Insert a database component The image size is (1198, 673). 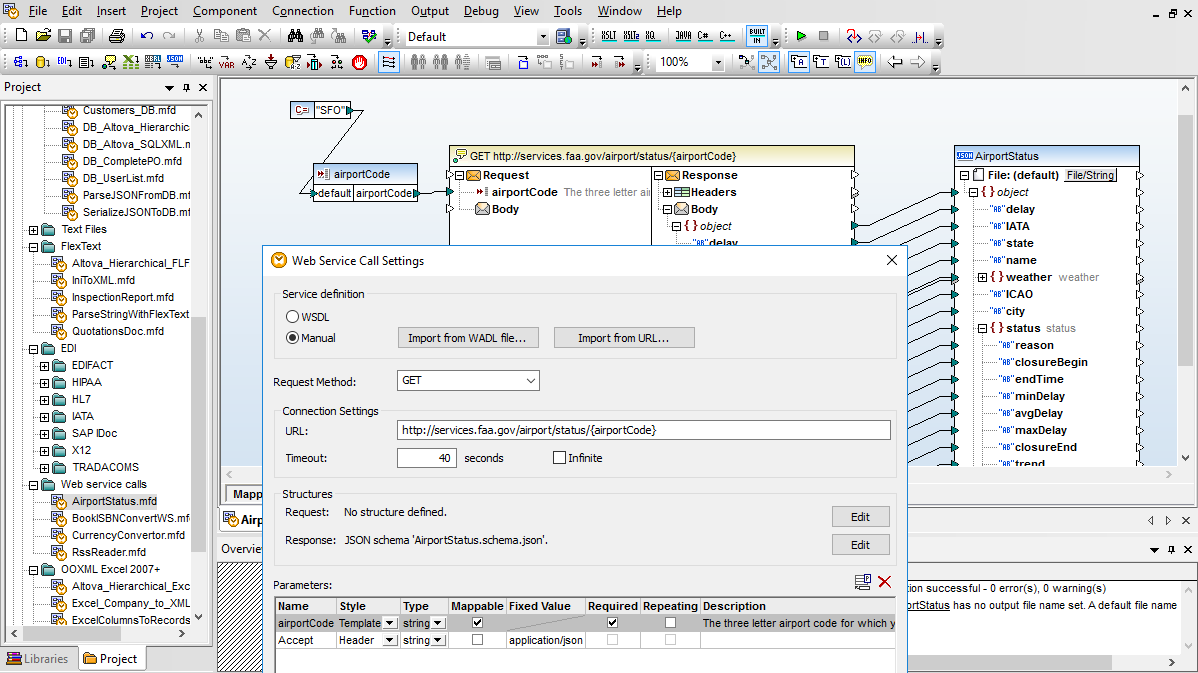[43, 63]
